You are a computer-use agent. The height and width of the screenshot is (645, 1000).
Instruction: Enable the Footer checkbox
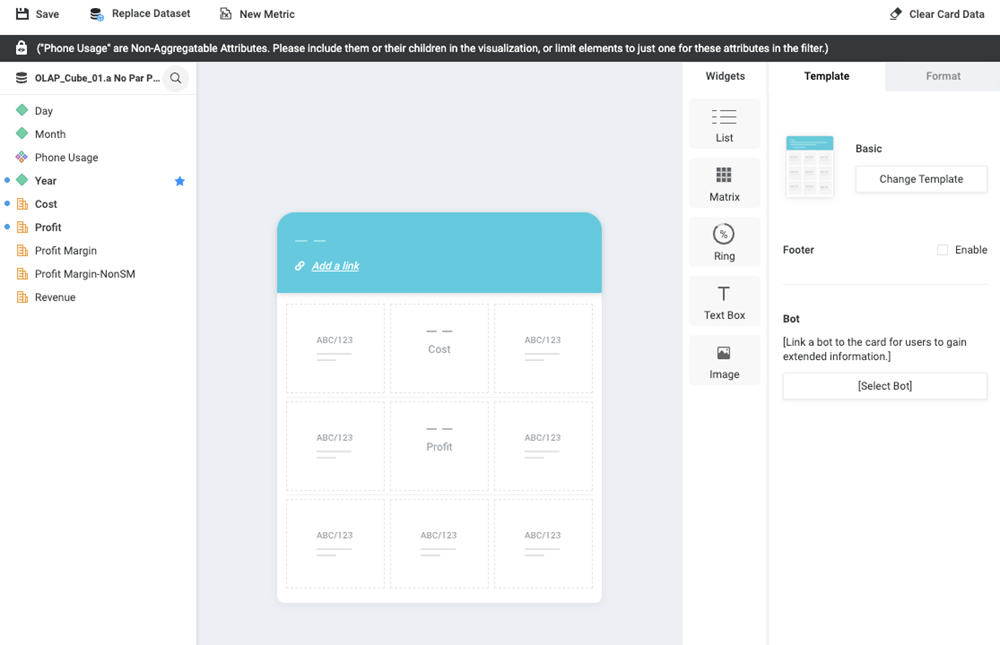click(x=942, y=250)
